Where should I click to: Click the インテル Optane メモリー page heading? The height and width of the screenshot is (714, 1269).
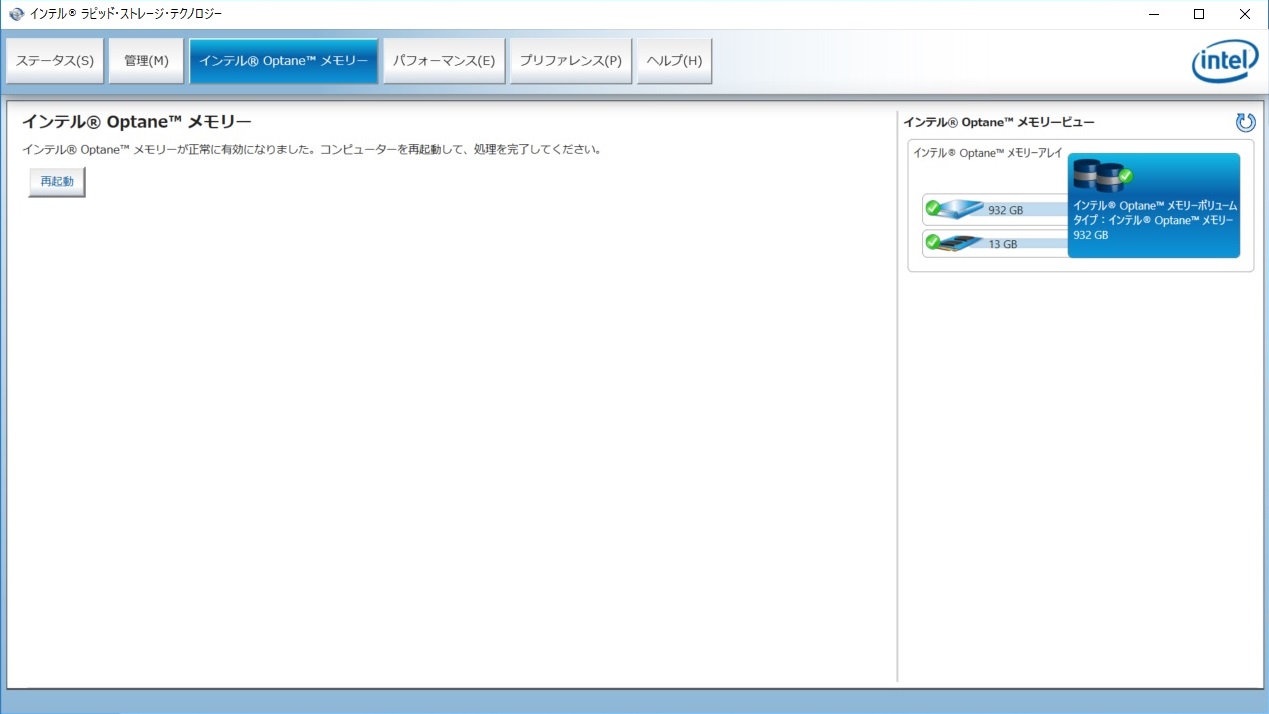[x=136, y=122]
